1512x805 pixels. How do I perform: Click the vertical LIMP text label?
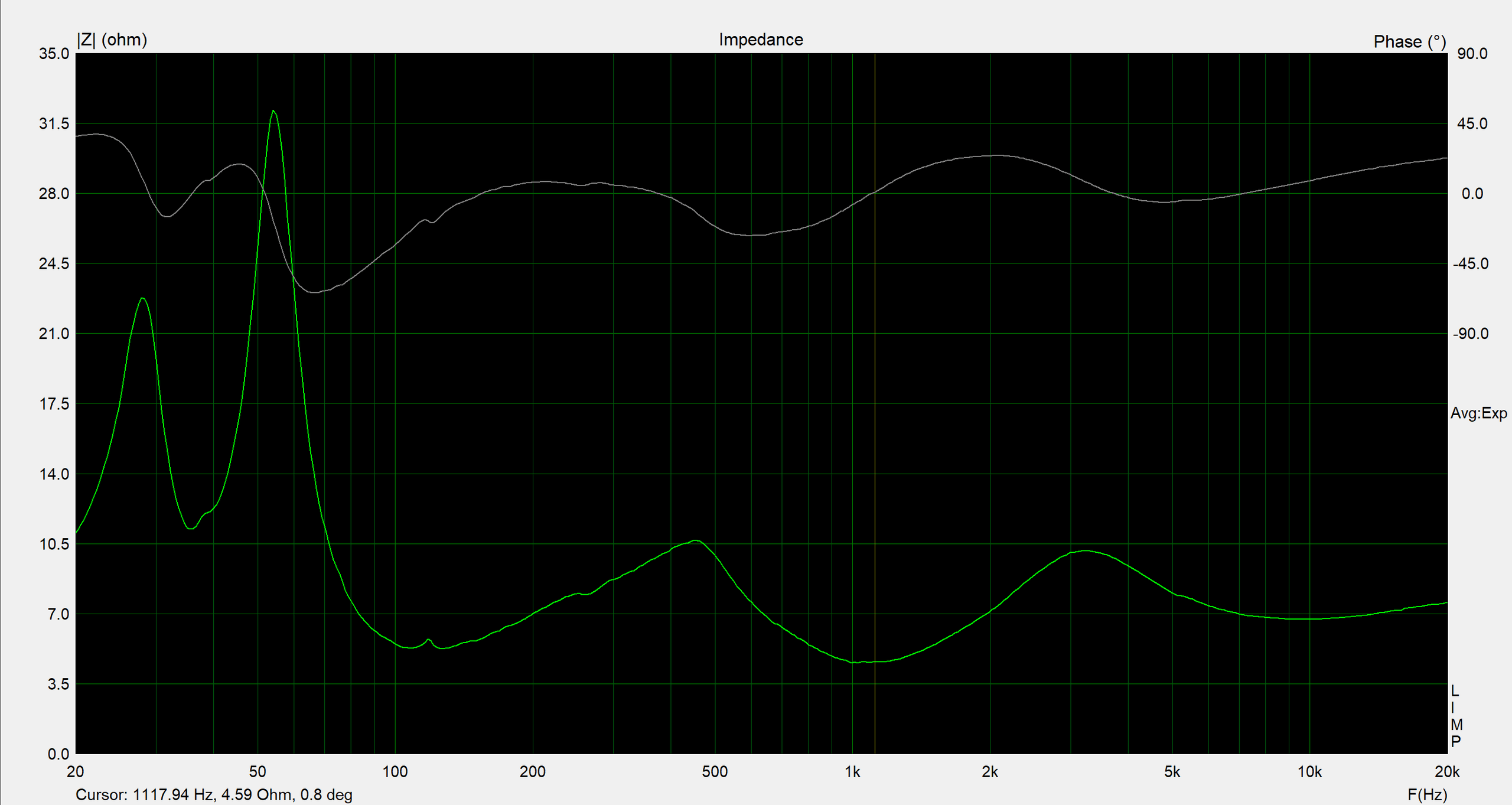pos(1456,716)
